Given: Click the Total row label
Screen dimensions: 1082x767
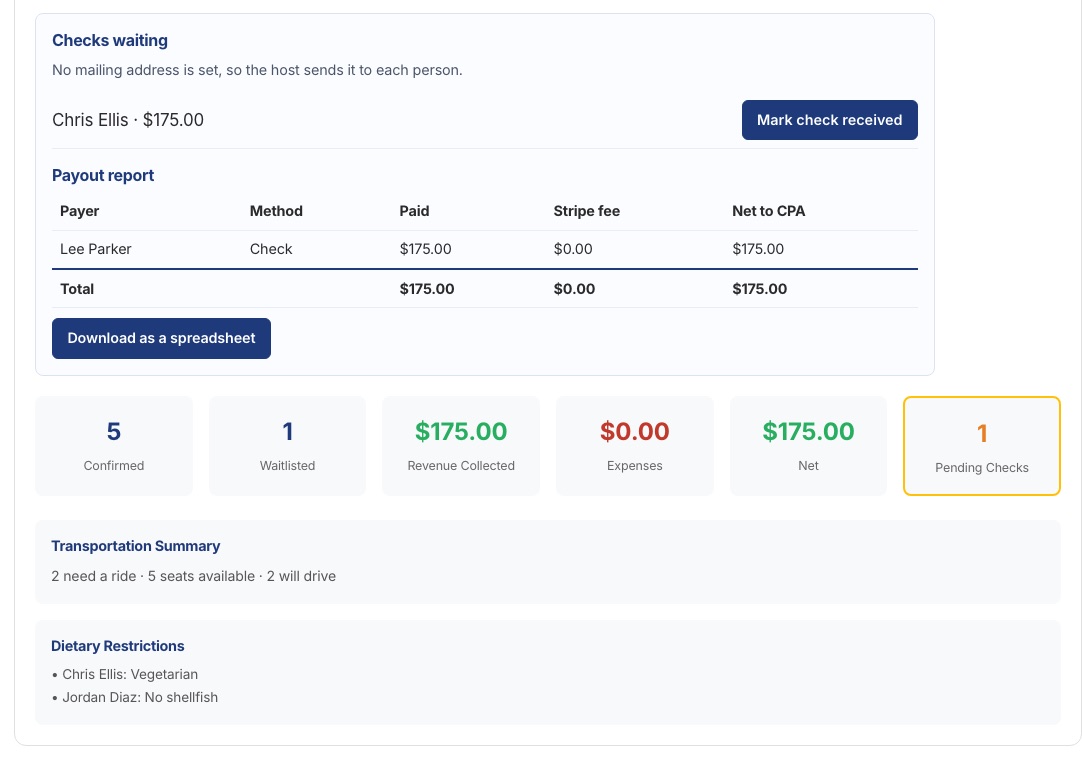Looking at the screenshot, I should tap(77, 289).
